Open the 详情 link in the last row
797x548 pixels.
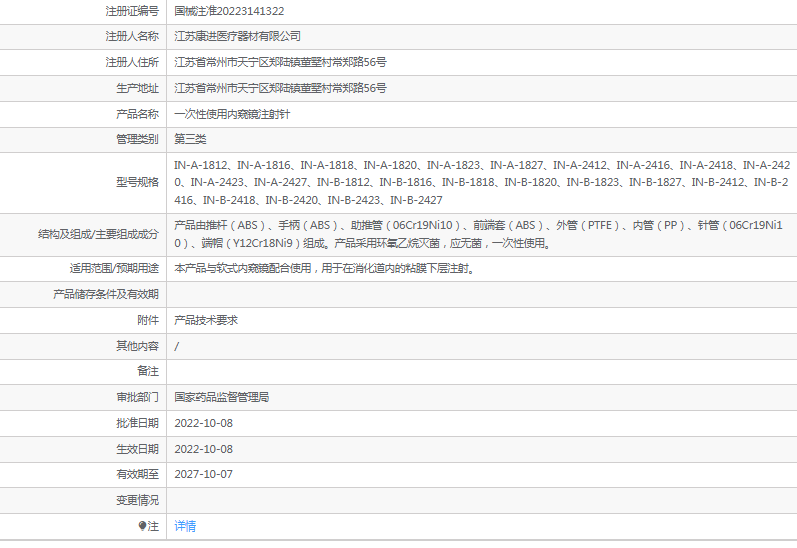coord(185,526)
